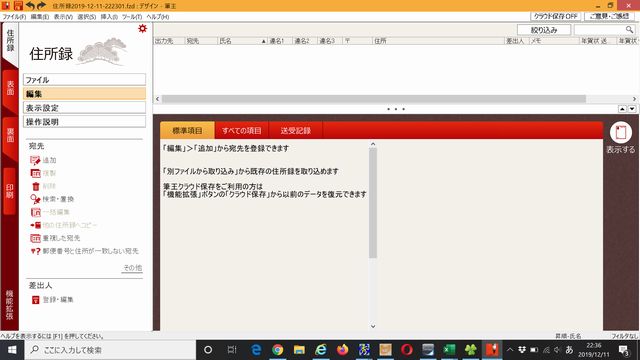640x360 pixels.
Task: Click the 宛先 column header
Action: pos(201,41)
